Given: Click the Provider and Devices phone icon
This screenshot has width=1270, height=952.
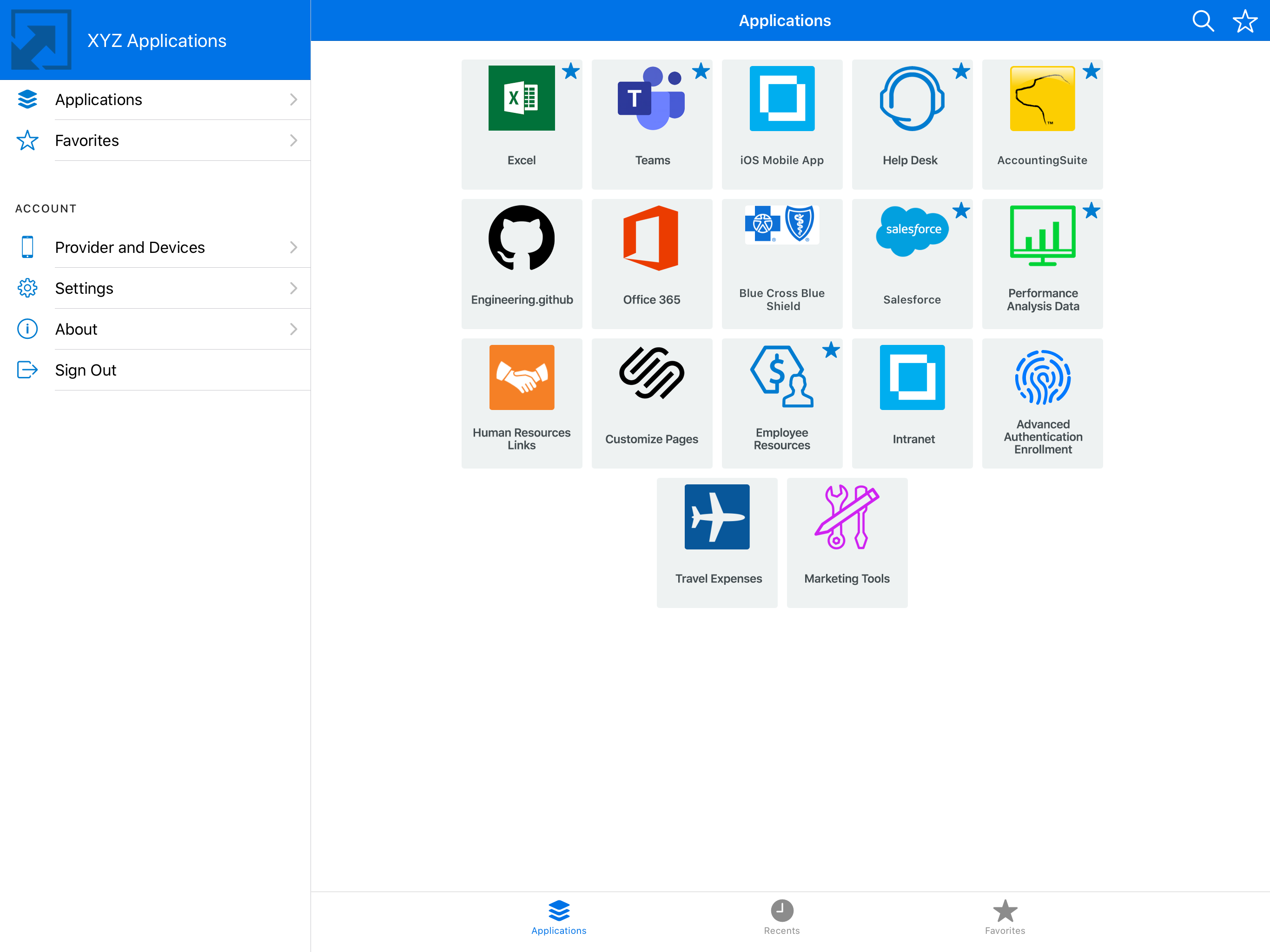Looking at the screenshot, I should click(x=27, y=247).
